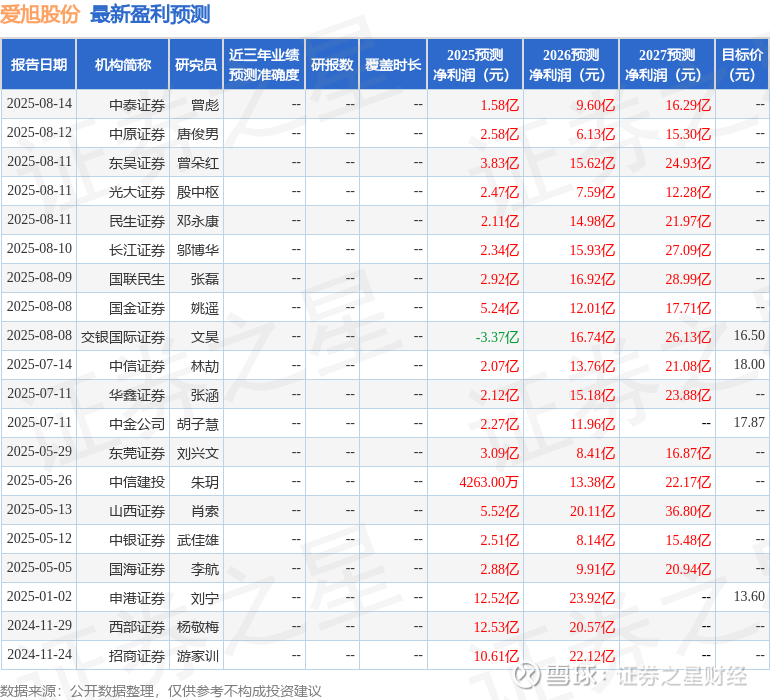
Task: Click the 近三年业绩预测准确度 header
Action: [x=264, y=64]
